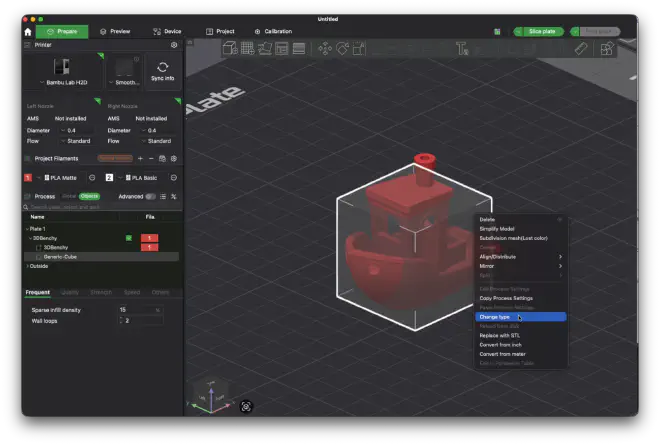660x445 pixels.
Task: Toggle printable checkbox for 3DBenchy
Action: tap(129, 238)
